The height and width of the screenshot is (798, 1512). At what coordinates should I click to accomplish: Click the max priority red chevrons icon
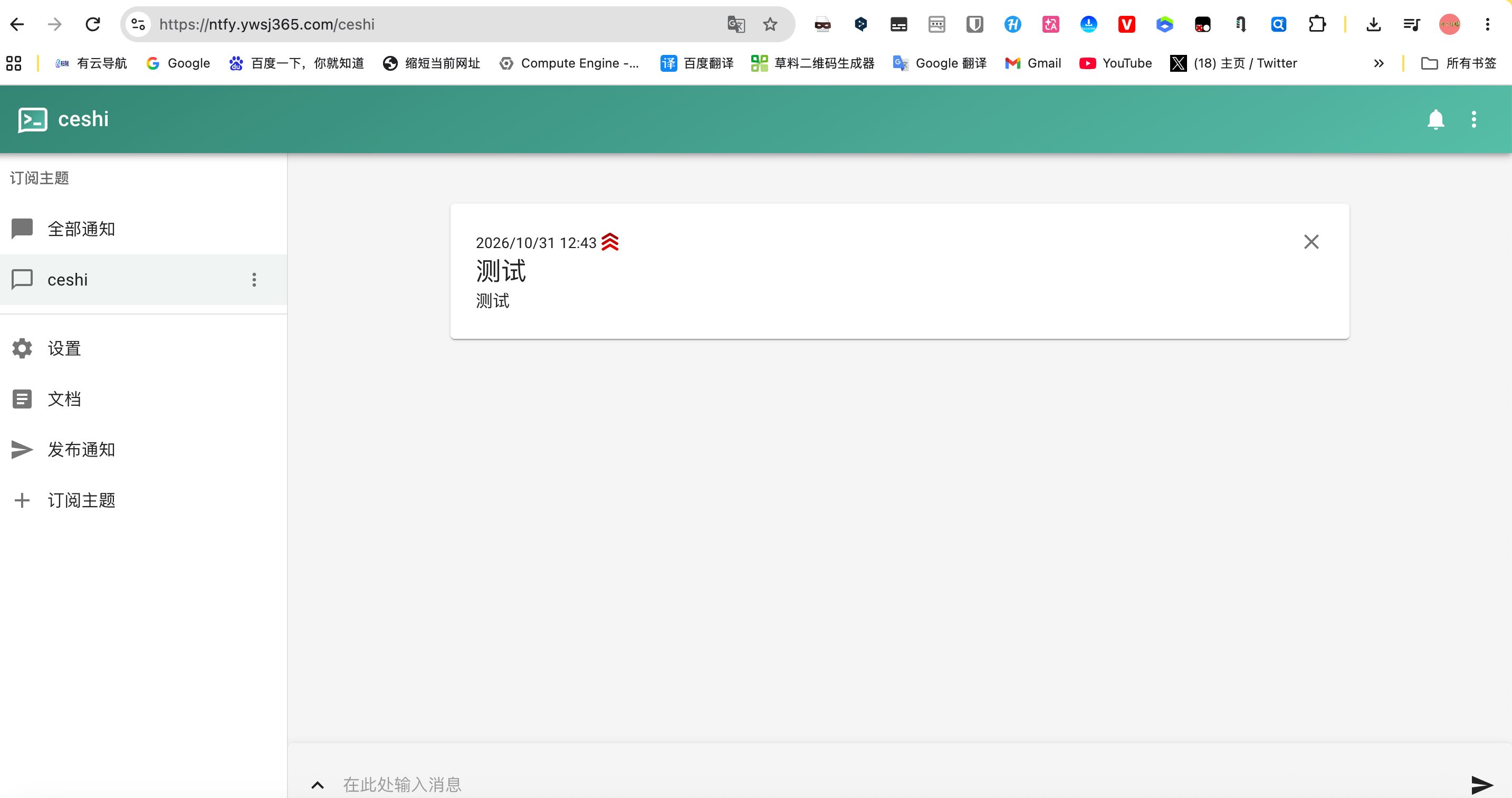point(610,242)
